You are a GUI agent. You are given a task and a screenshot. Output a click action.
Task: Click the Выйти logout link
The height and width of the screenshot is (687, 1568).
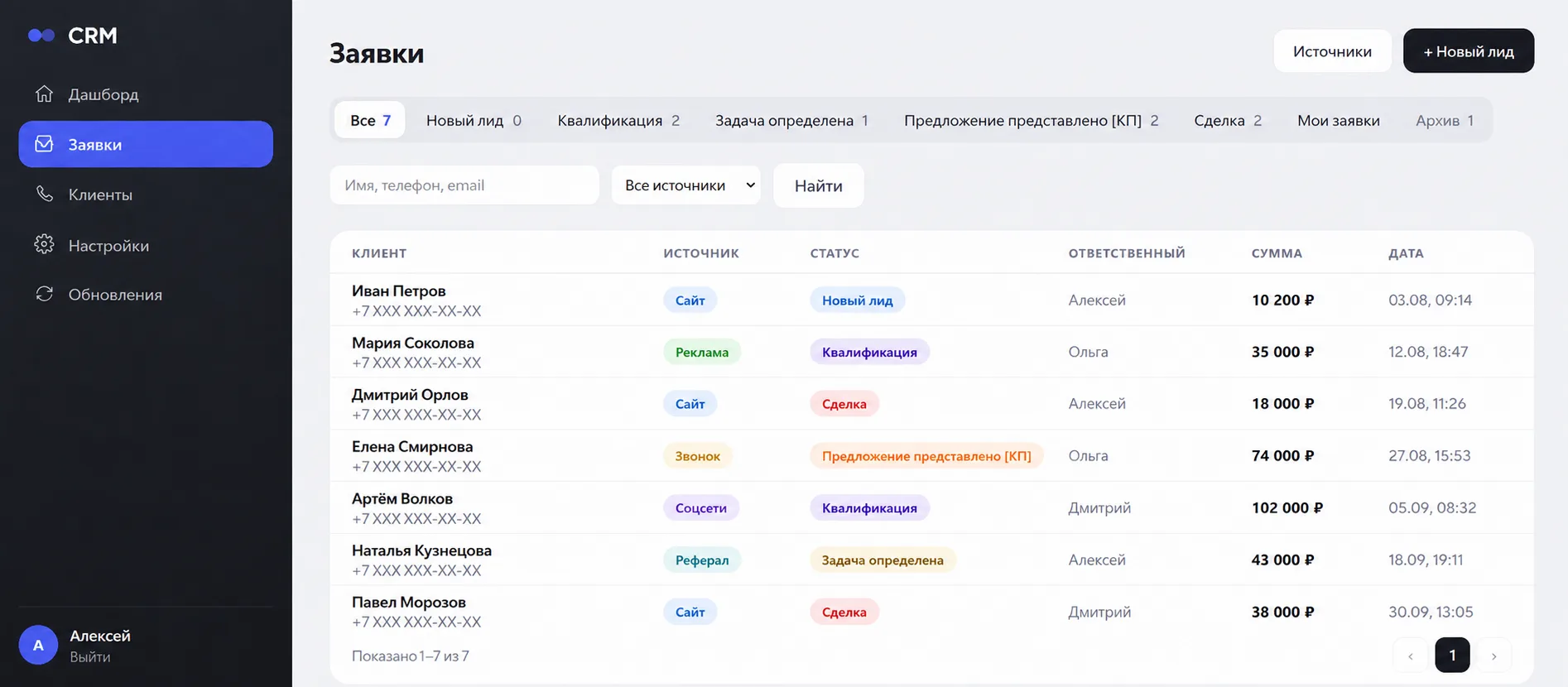pyautogui.click(x=90, y=656)
